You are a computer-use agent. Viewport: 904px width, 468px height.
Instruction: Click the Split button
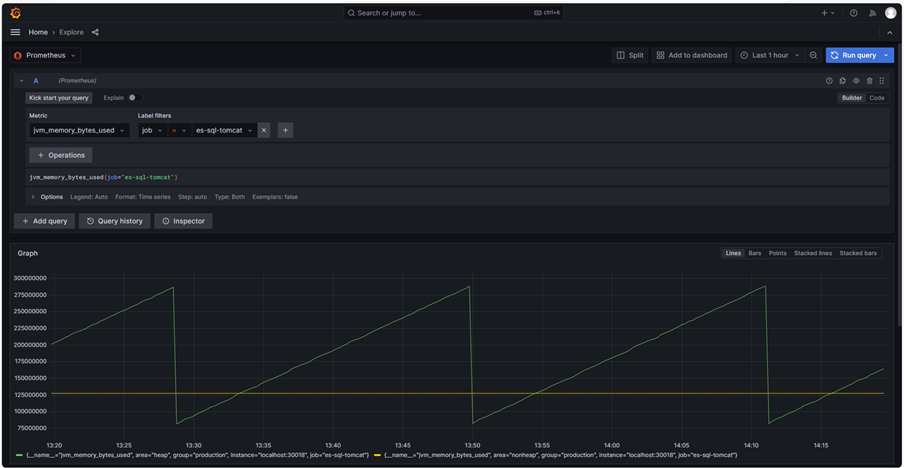(x=630, y=55)
